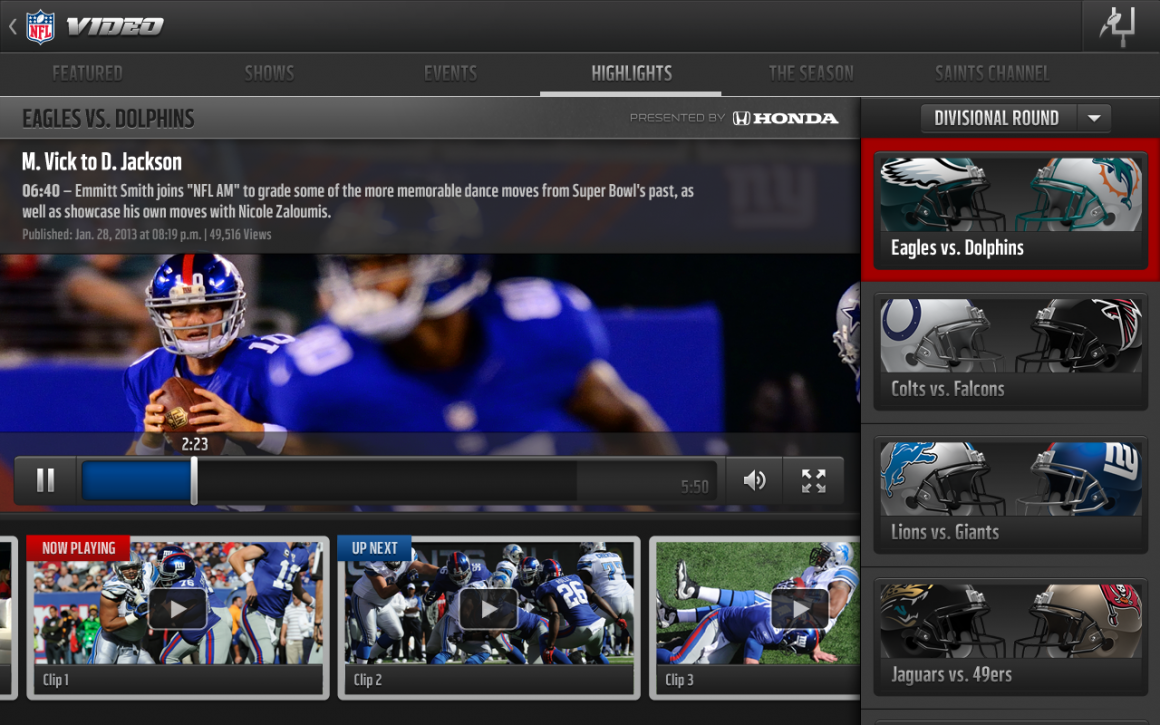
Task: Open the Colts vs. Falcons highlights
Action: tap(1010, 350)
